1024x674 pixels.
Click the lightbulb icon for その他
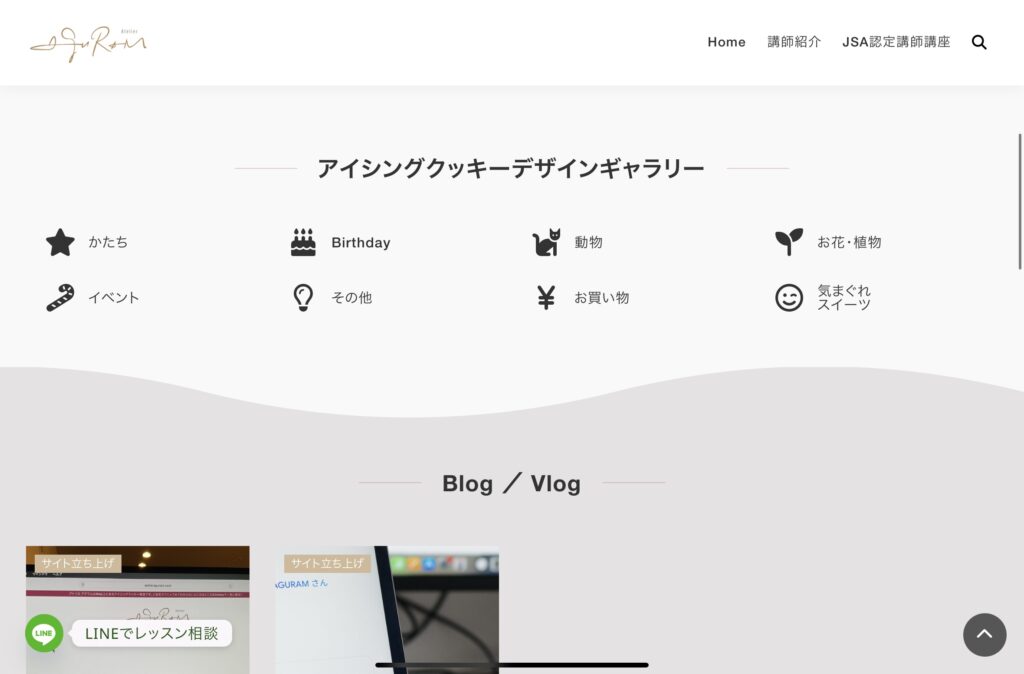coord(303,297)
